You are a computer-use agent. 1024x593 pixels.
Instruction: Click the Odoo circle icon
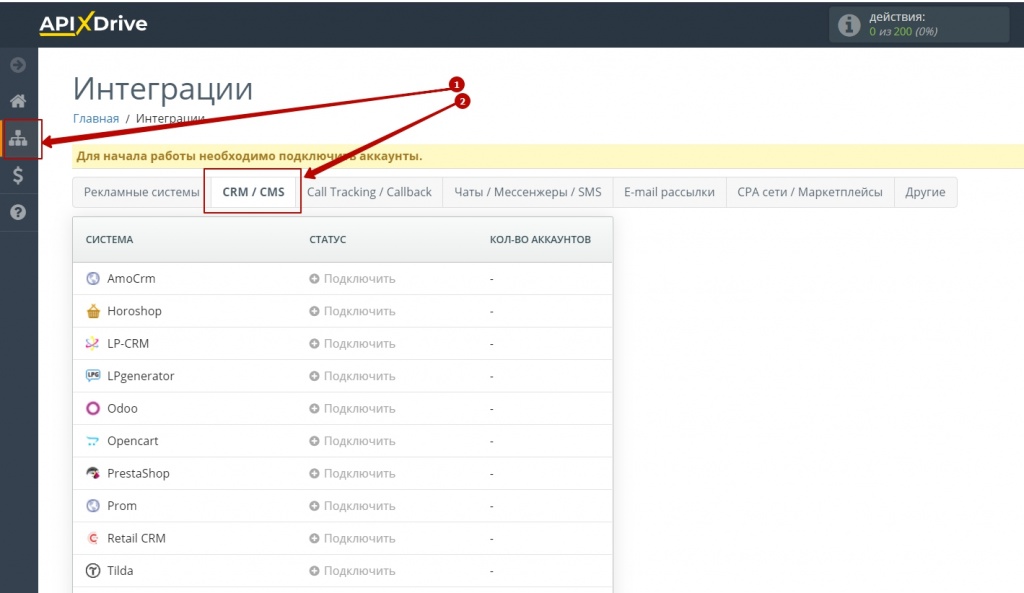[x=93, y=408]
